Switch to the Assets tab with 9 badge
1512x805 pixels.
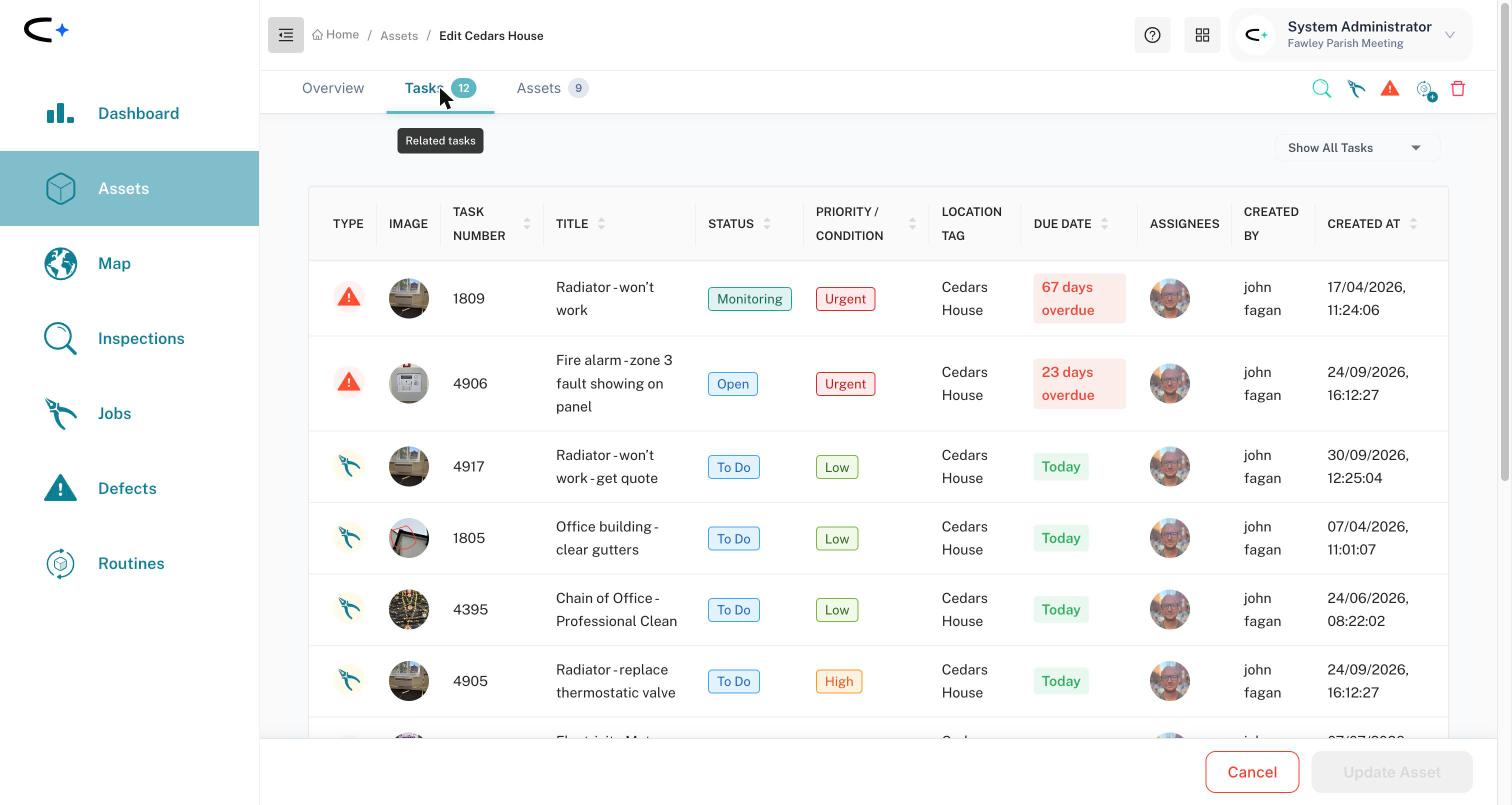(552, 88)
